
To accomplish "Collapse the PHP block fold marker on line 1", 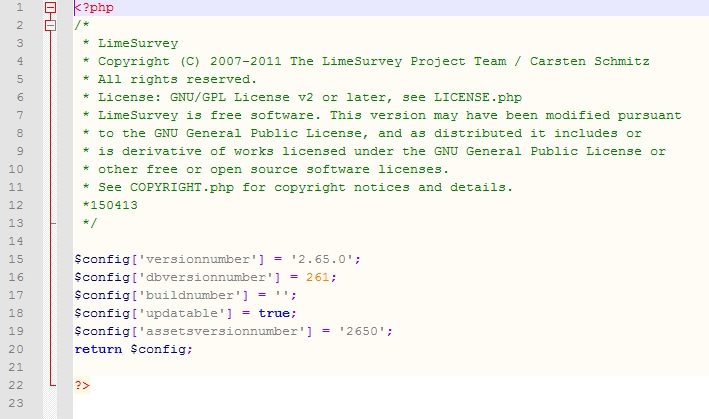I will tap(51, 8).
